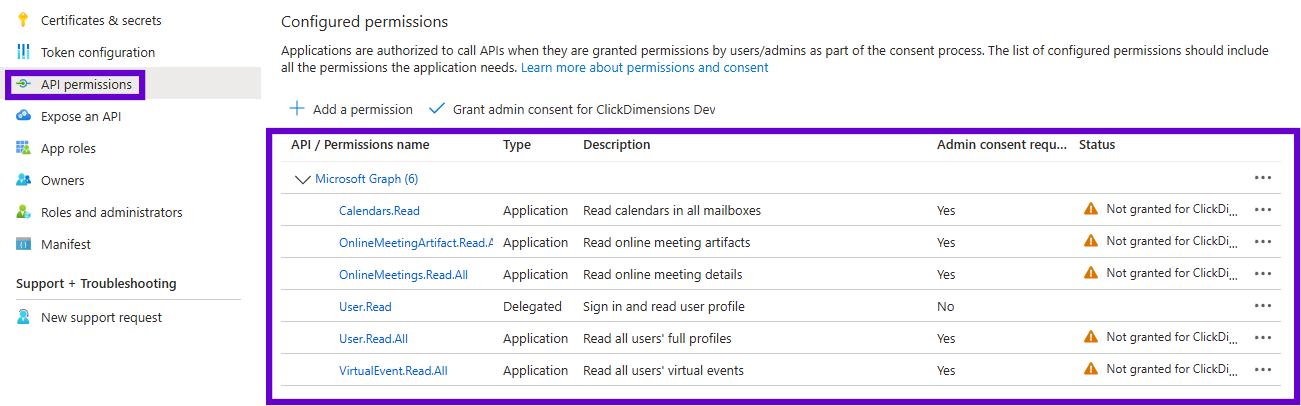Screen dimensions: 1301x406
Task: Click the 'Delegated' type cell
Action: [532, 307]
